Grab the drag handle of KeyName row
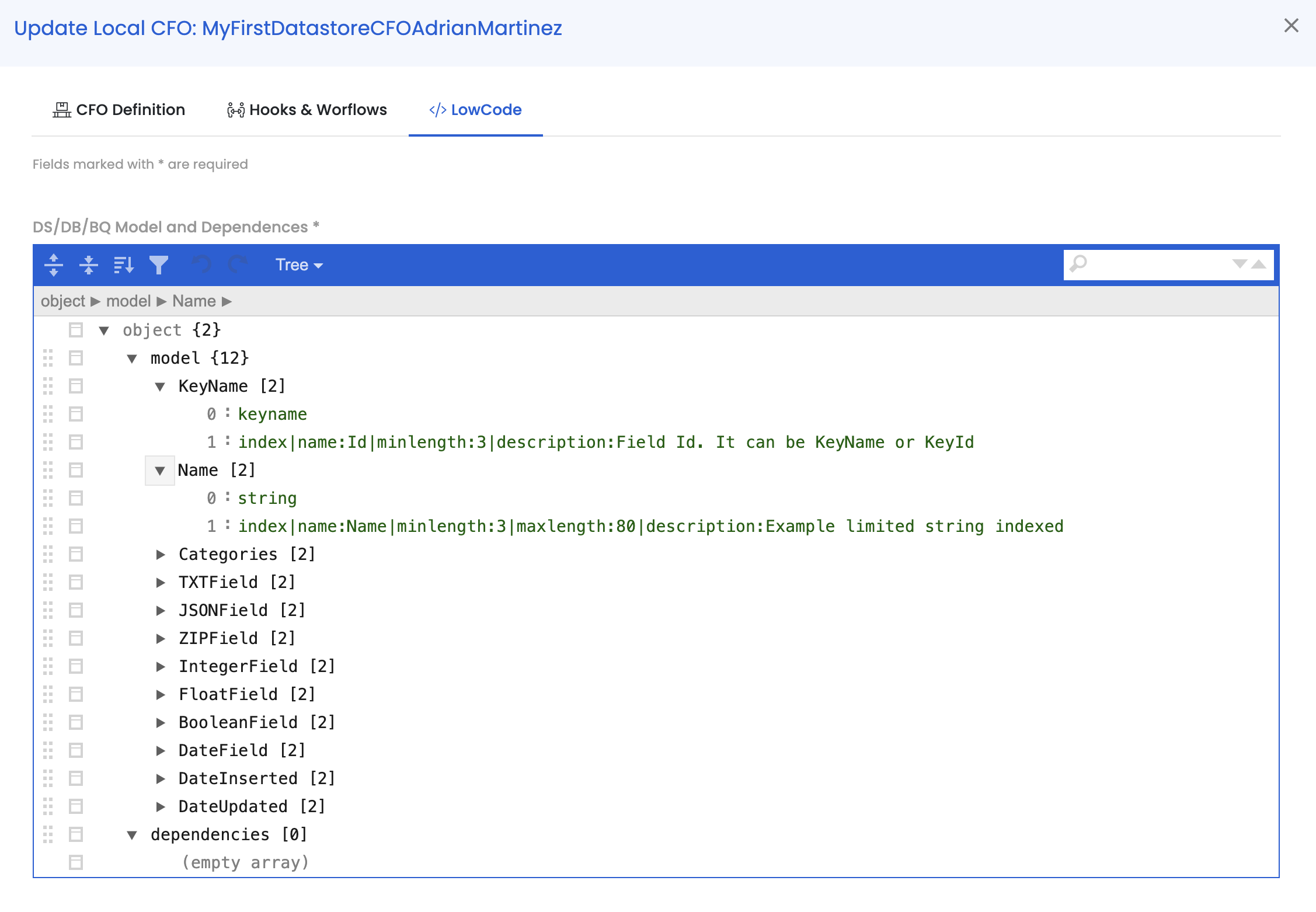Screen dimensions: 1316x912 pyautogui.click(x=48, y=386)
